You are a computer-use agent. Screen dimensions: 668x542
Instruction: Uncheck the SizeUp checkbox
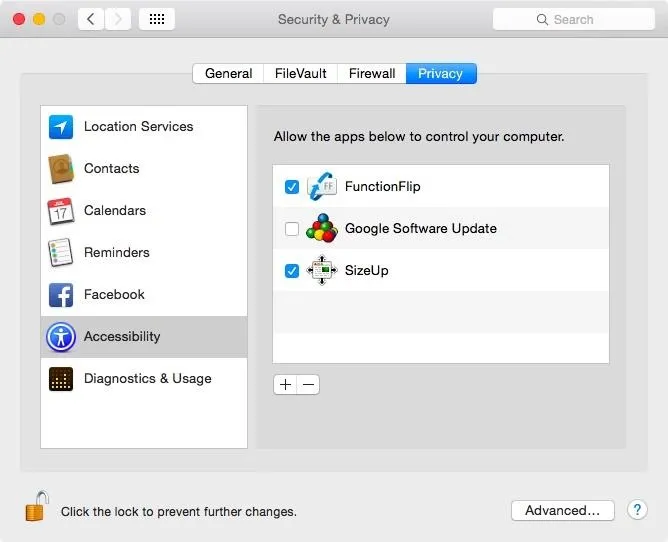click(x=292, y=271)
